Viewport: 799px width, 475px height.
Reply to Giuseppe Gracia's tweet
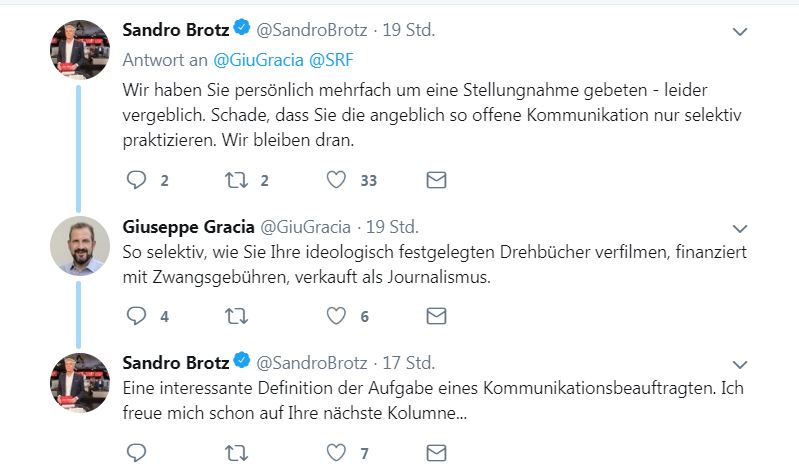[x=136, y=316]
